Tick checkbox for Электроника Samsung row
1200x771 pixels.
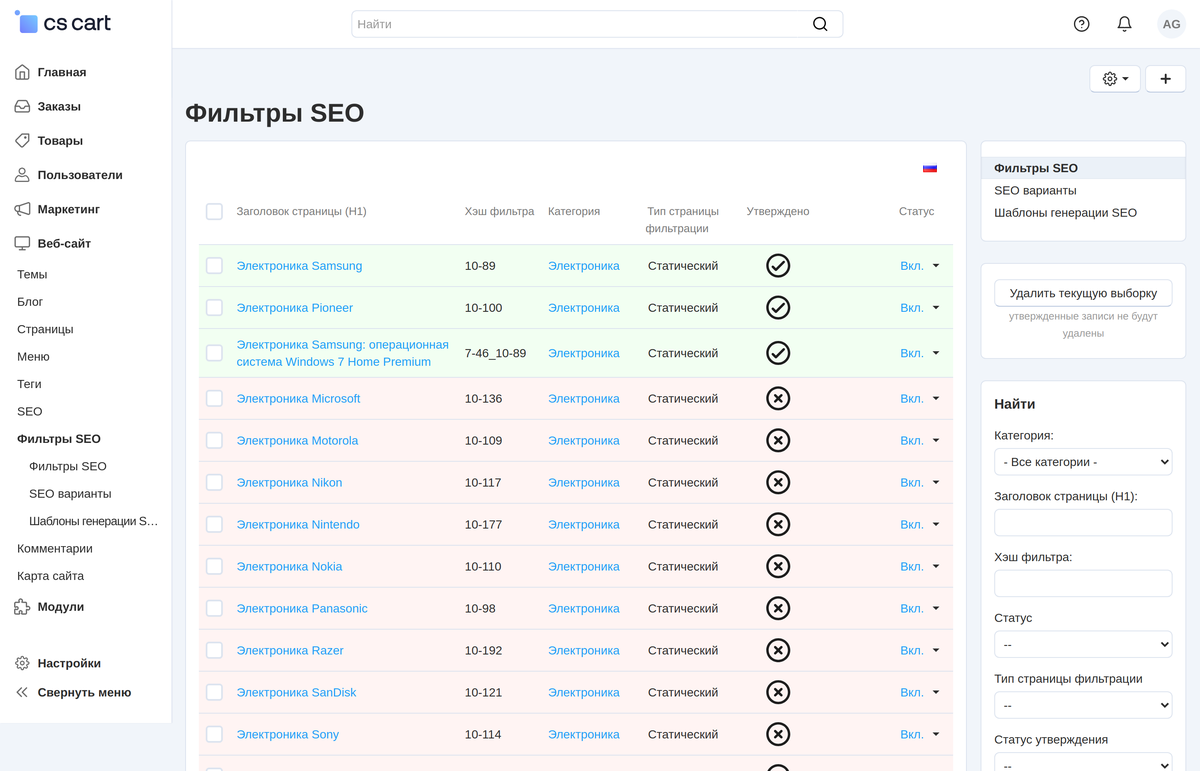(214, 266)
